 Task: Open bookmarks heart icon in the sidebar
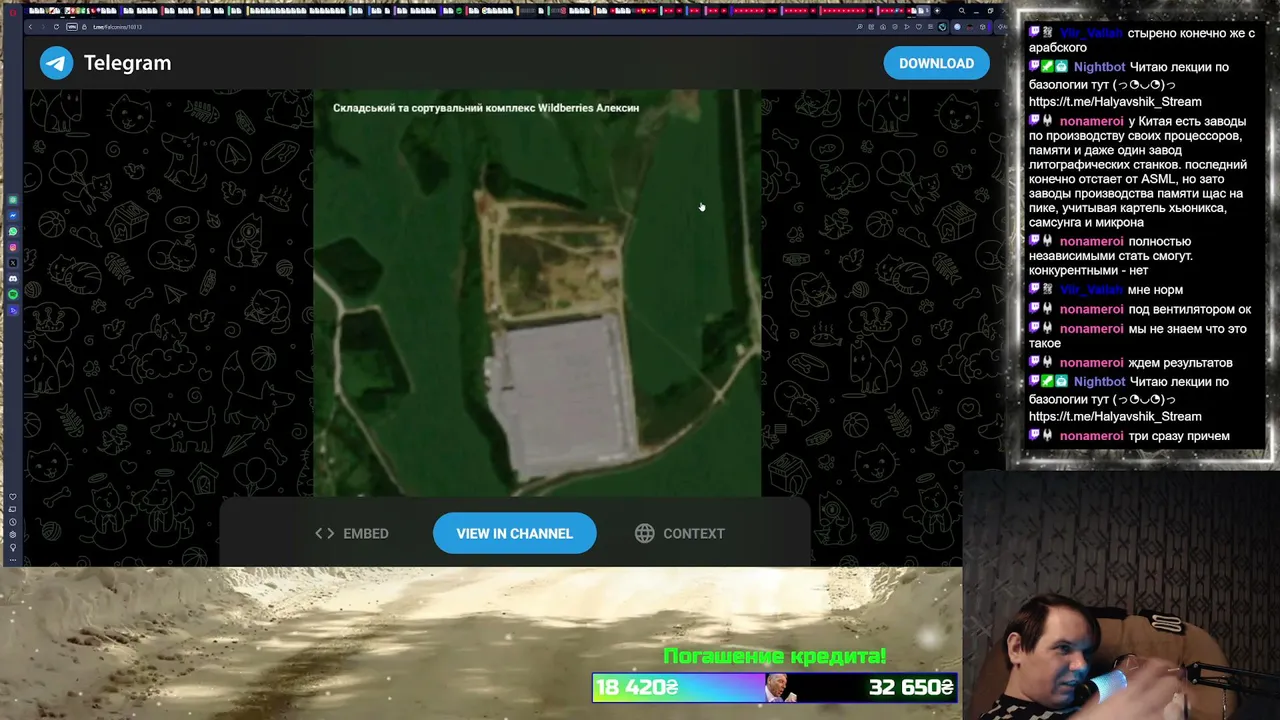(13, 497)
